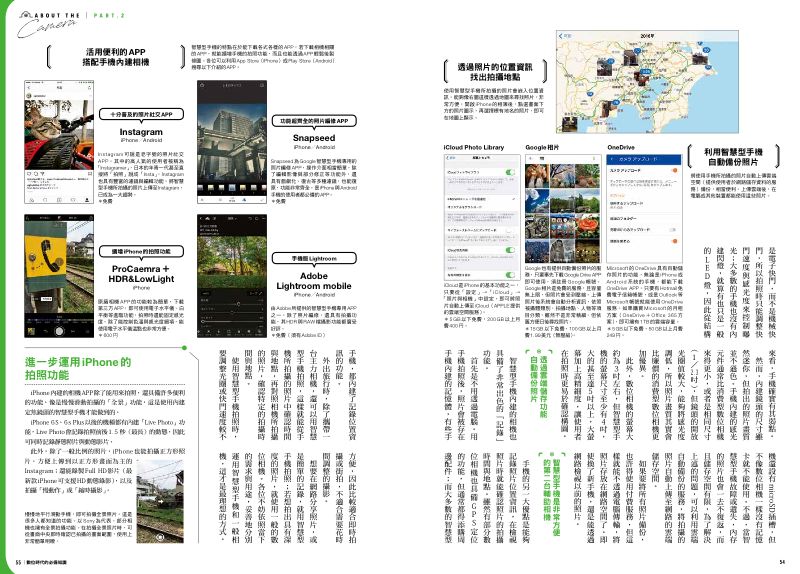This screenshot has width=800, height=574.
Task: Toggle the top green switch in the iCloud screenshot
Action: [x=510, y=172]
